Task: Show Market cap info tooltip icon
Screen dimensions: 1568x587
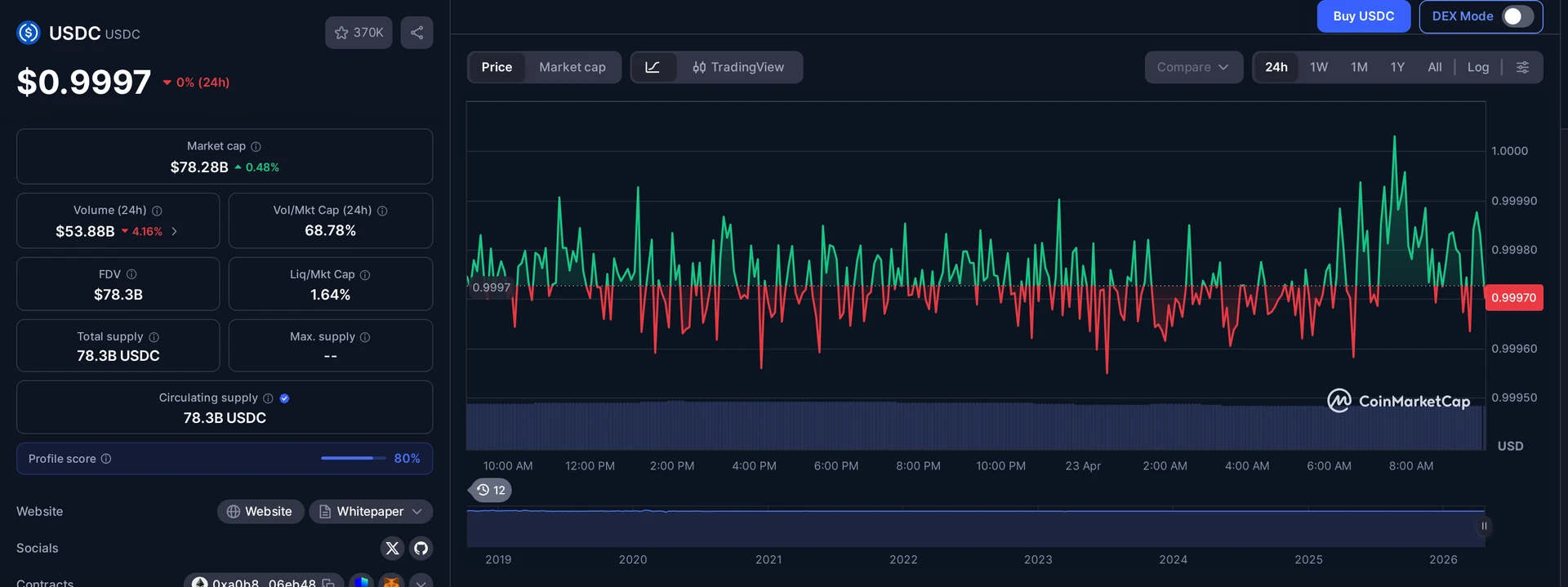Action: pyautogui.click(x=256, y=147)
